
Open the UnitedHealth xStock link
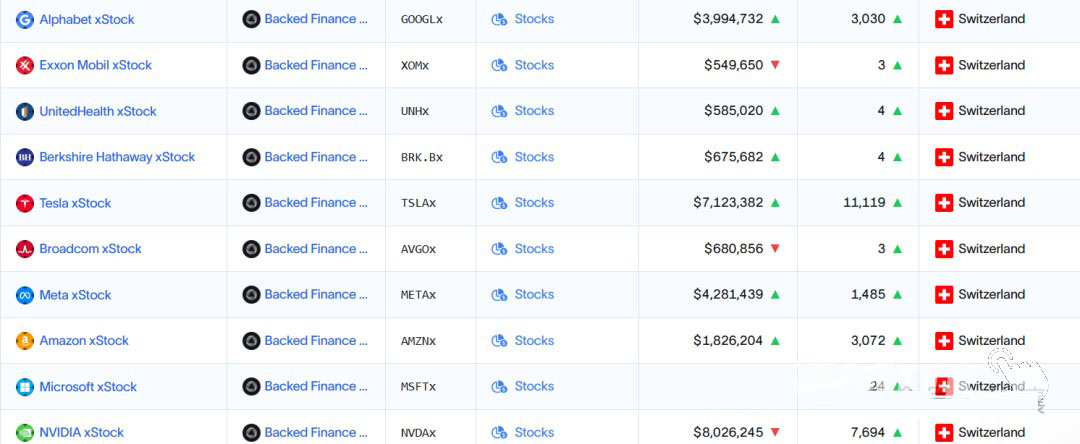98,111
